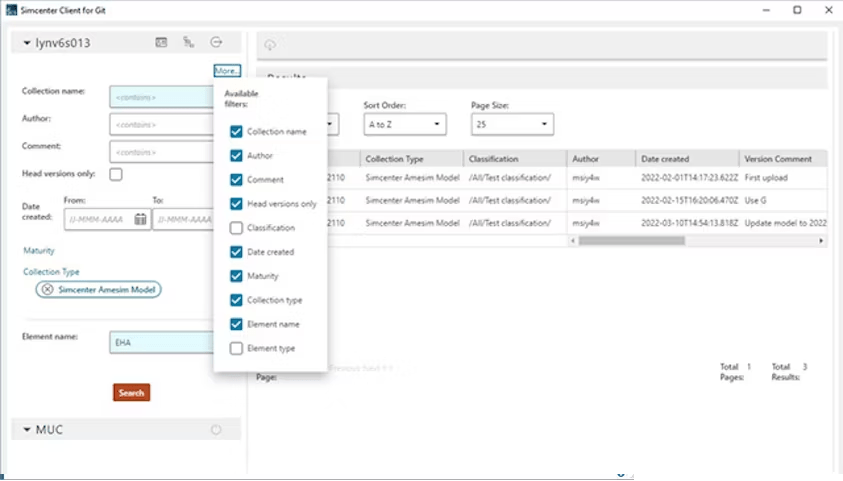Image resolution: width=843 pixels, height=481 pixels.
Task: Click the circled minus icon beside lynv6s013
Action: (x=216, y=42)
